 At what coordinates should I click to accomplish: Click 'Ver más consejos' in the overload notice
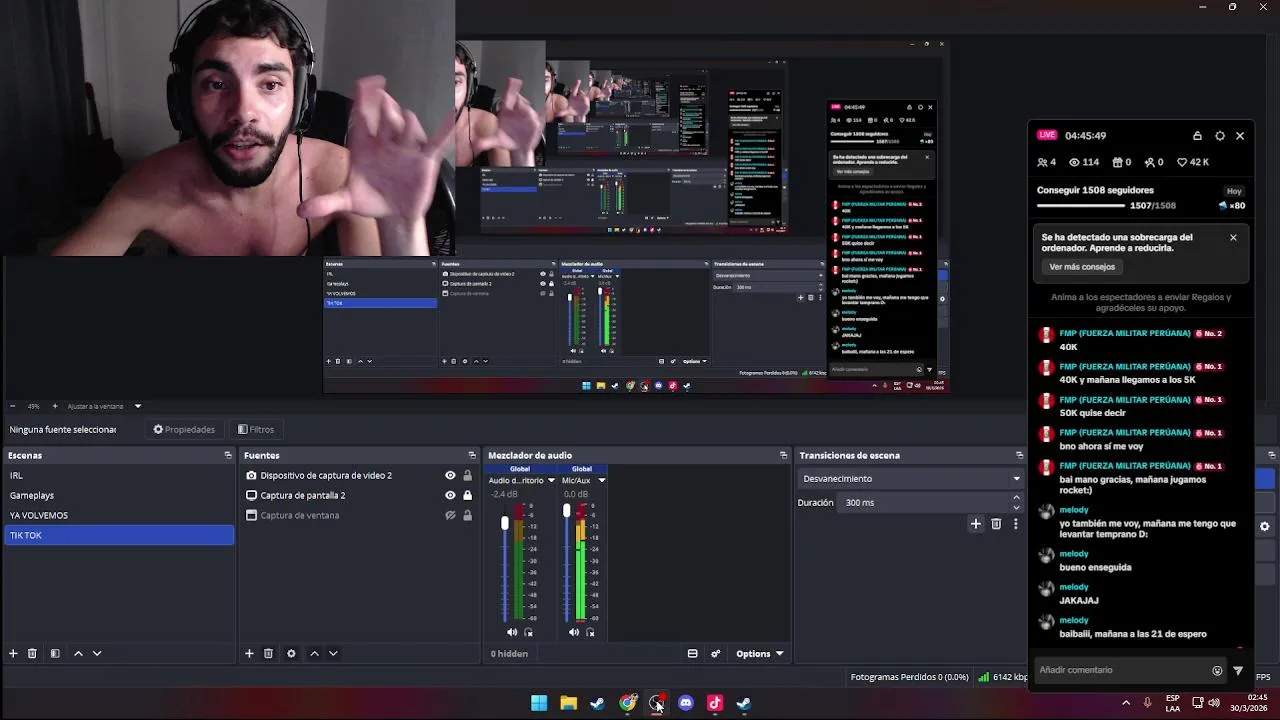[1082, 267]
